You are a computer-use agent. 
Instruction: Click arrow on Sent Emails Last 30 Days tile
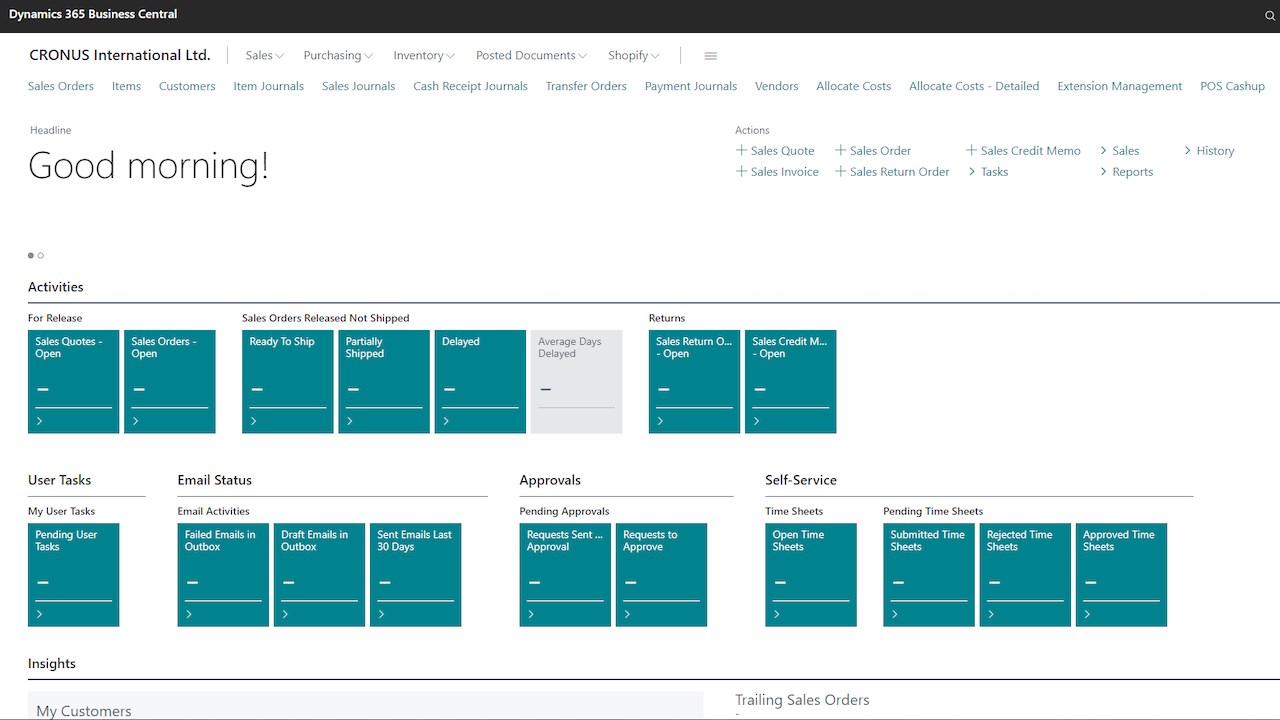pos(381,614)
